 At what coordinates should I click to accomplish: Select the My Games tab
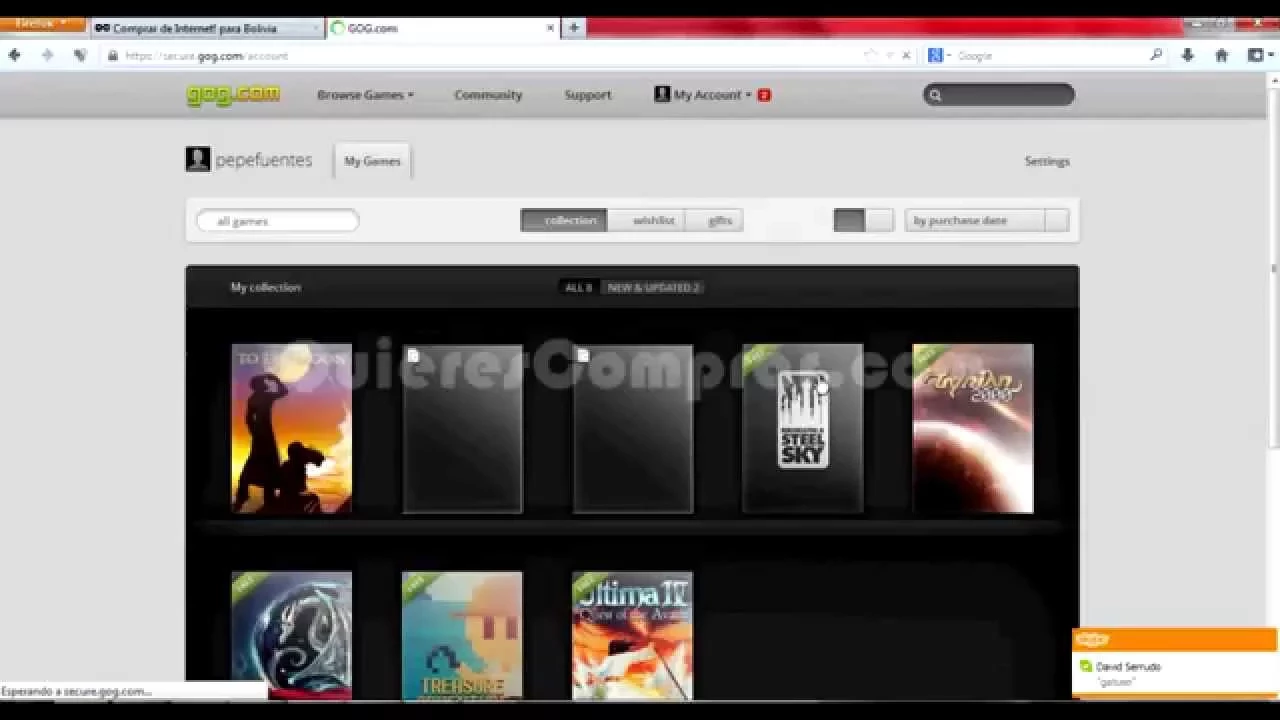[x=372, y=161]
